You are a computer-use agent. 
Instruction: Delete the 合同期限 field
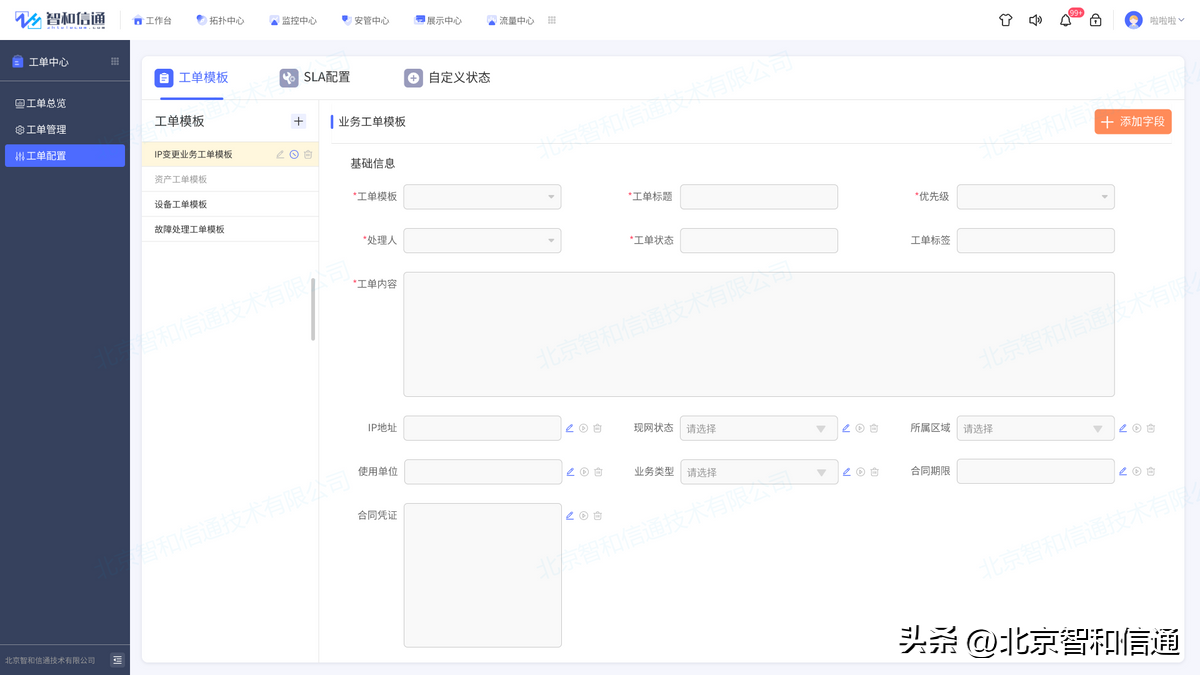click(x=1151, y=471)
